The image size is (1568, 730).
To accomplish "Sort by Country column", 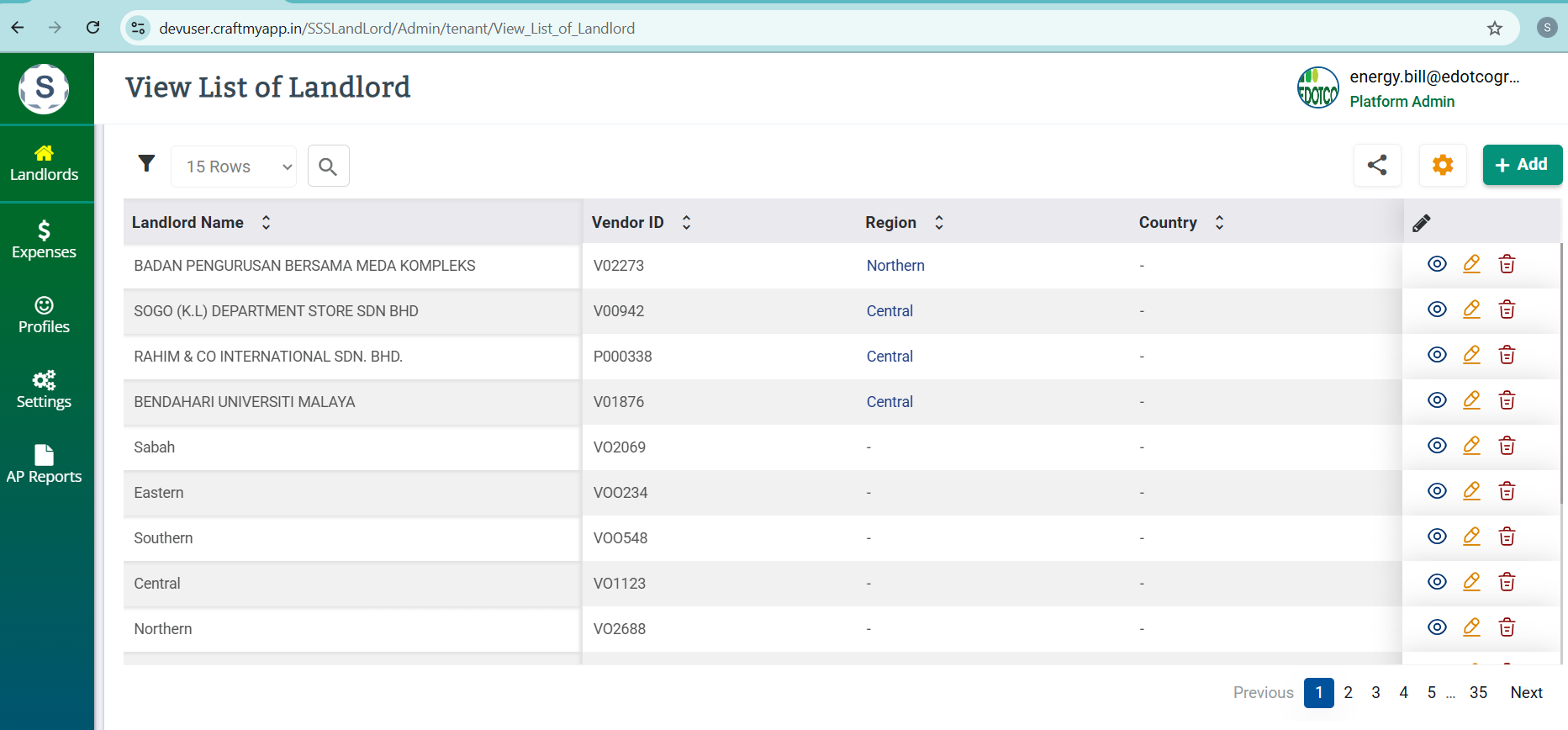I will pyautogui.click(x=1219, y=223).
